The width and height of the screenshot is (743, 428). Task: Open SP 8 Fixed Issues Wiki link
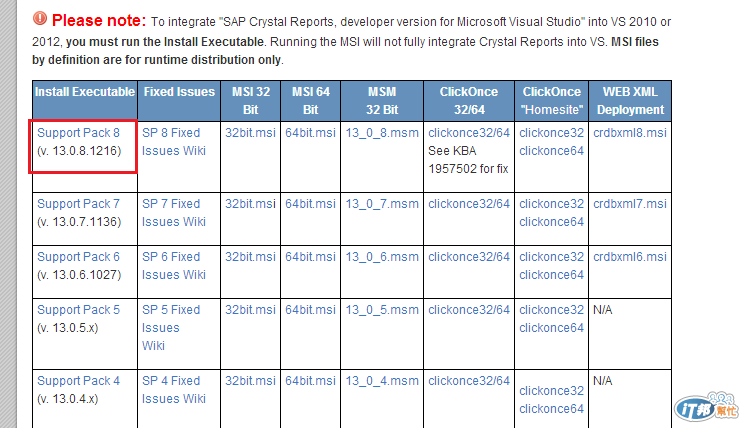(x=174, y=142)
